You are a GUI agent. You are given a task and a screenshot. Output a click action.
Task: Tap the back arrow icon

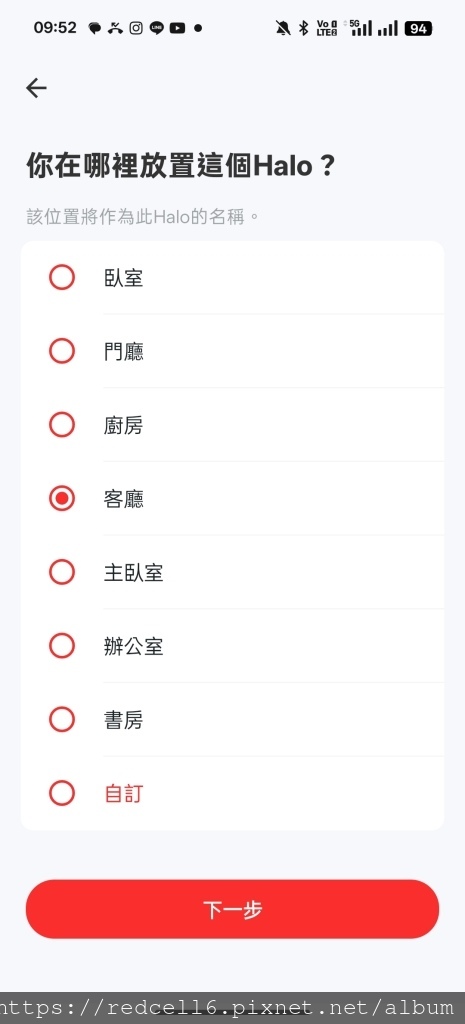coord(36,88)
